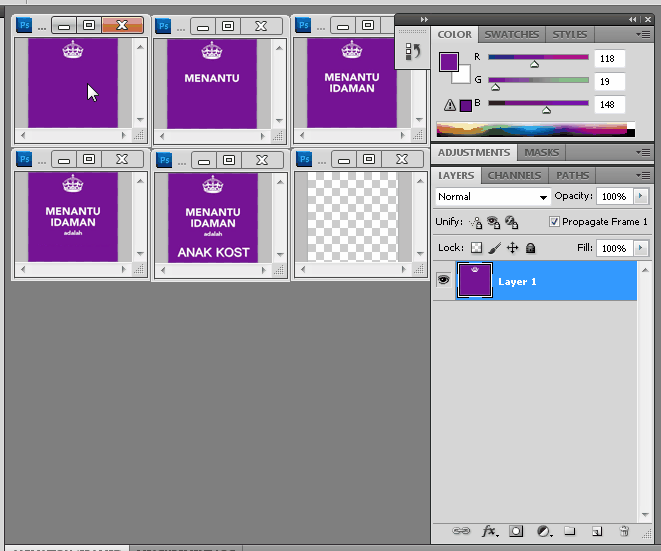Lock all layer attributes
Screen dimensions: 661x551
pyautogui.click(x=530, y=248)
